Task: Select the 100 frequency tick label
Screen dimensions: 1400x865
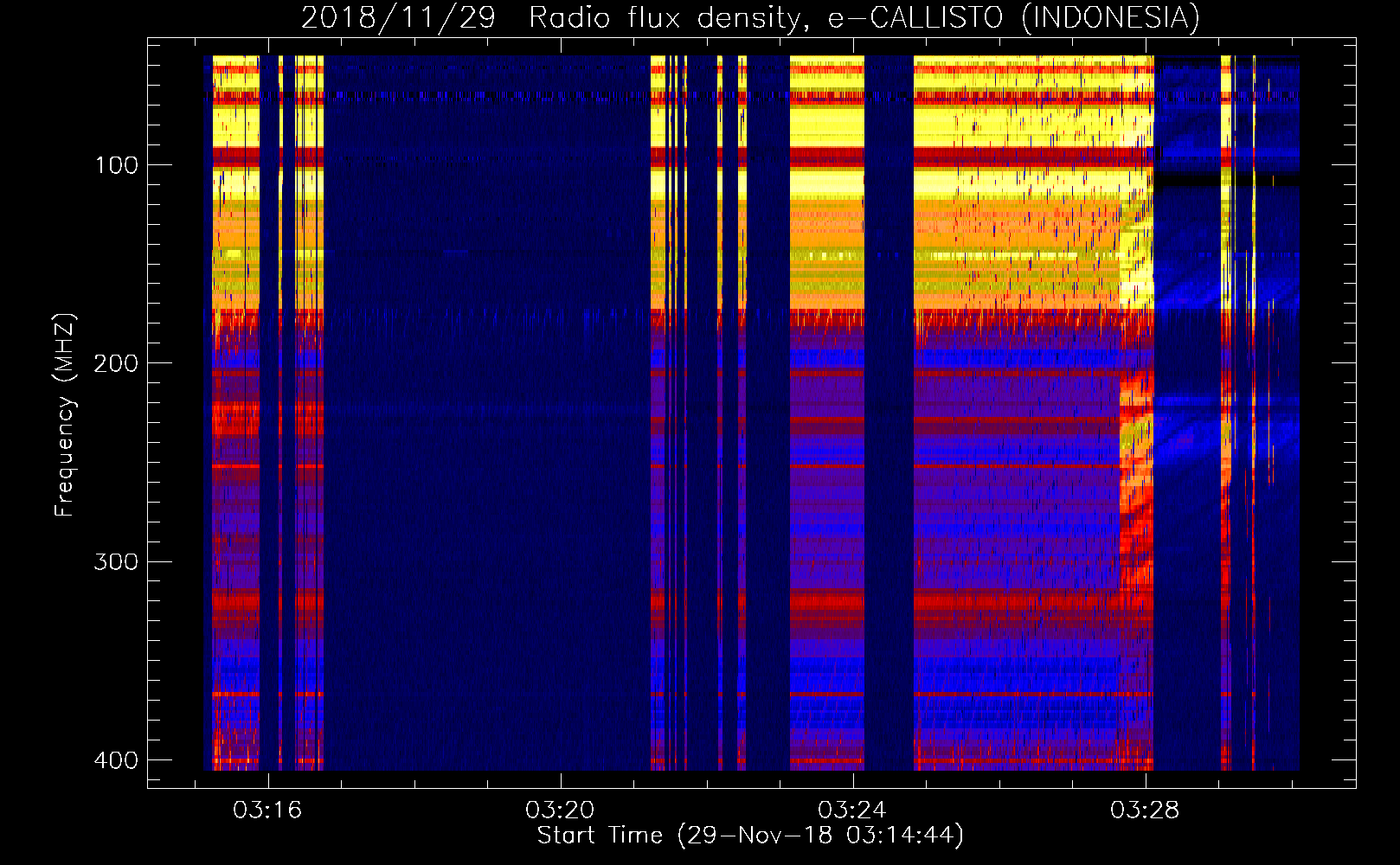Action: pyautogui.click(x=116, y=165)
